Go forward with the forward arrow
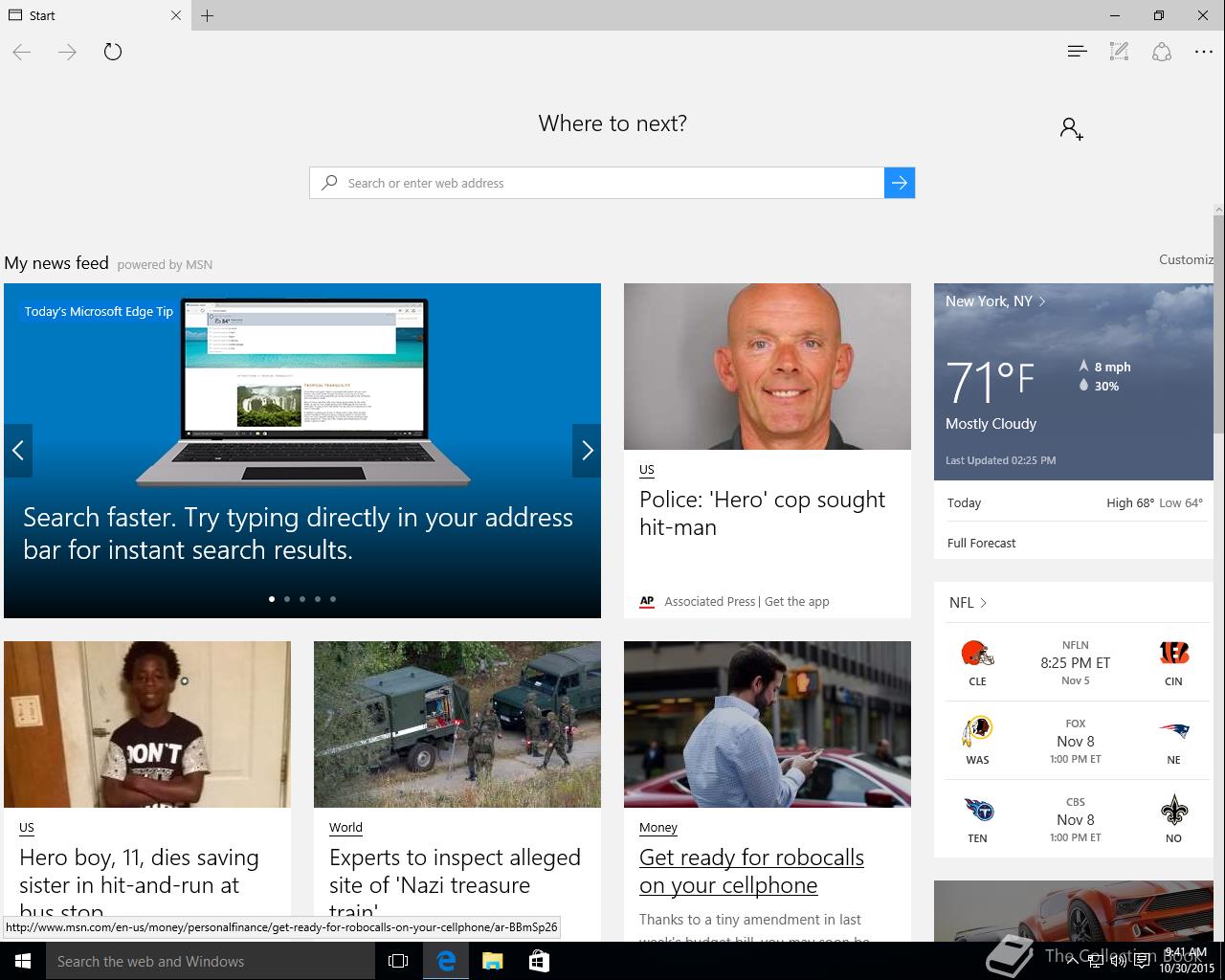The width and height of the screenshot is (1225, 980). pos(67,52)
